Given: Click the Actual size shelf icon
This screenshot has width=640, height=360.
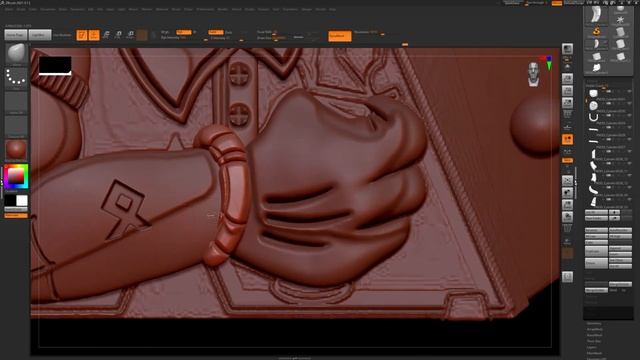Looking at the screenshot, I should point(567,103).
